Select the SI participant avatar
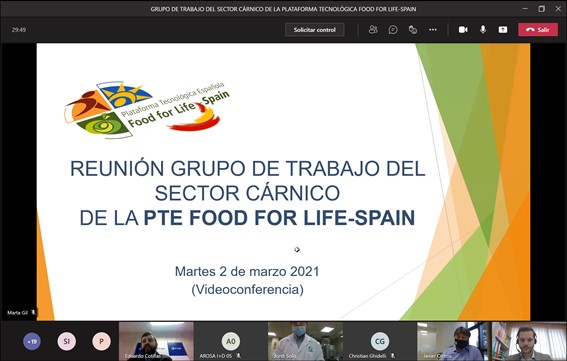 coord(67,341)
